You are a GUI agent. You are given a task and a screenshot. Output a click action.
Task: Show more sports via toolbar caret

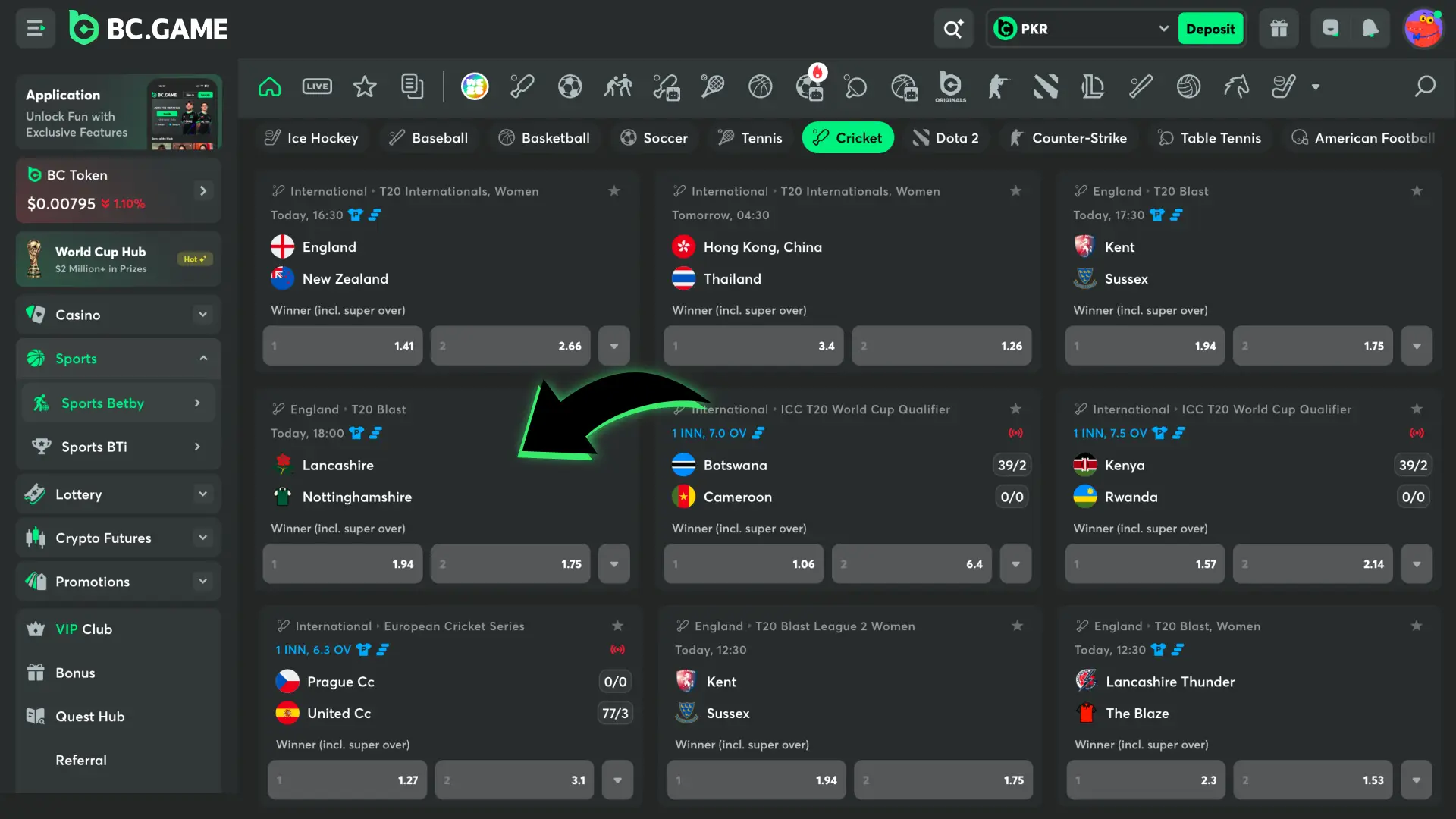pos(1316,86)
